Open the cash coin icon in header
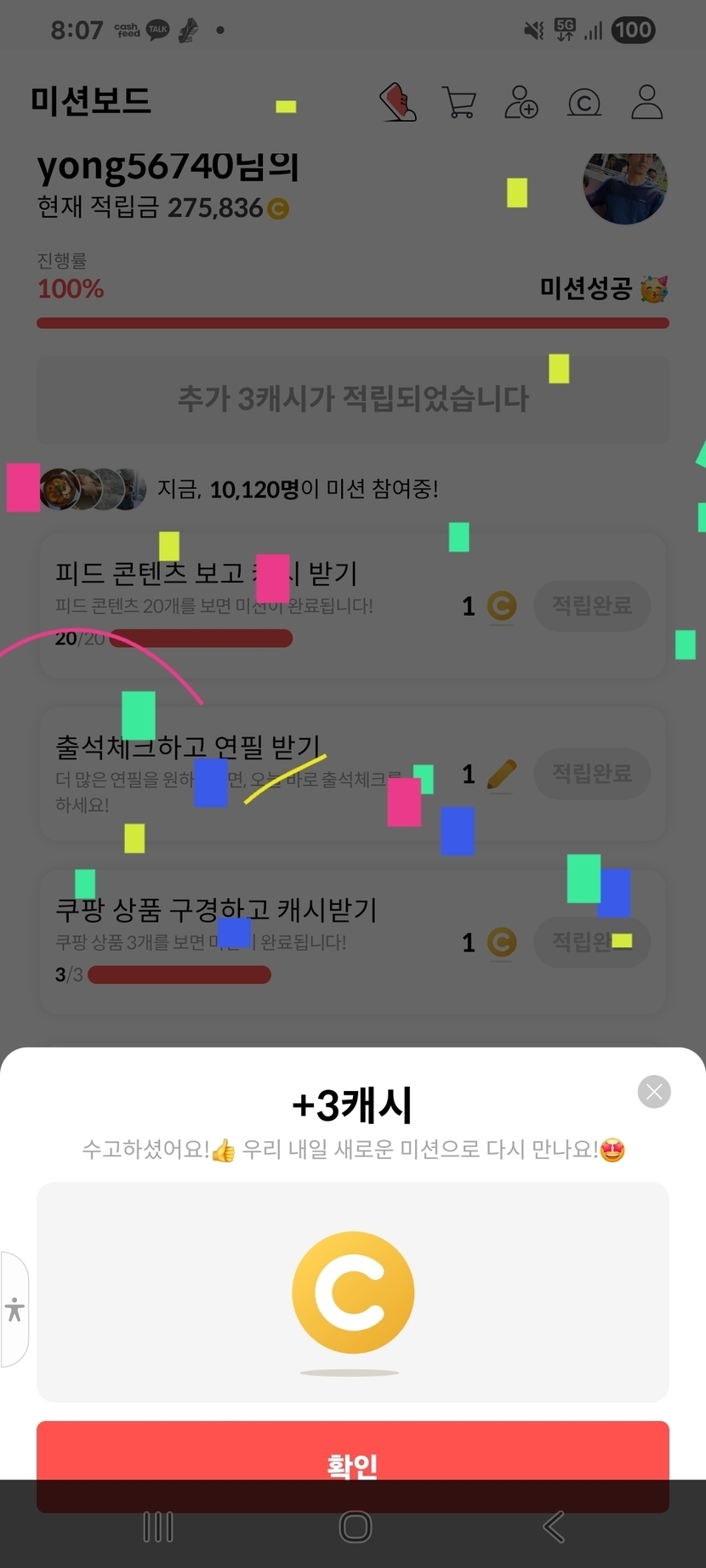The height and width of the screenshot is (1568, 706). (x=584, y=103)
